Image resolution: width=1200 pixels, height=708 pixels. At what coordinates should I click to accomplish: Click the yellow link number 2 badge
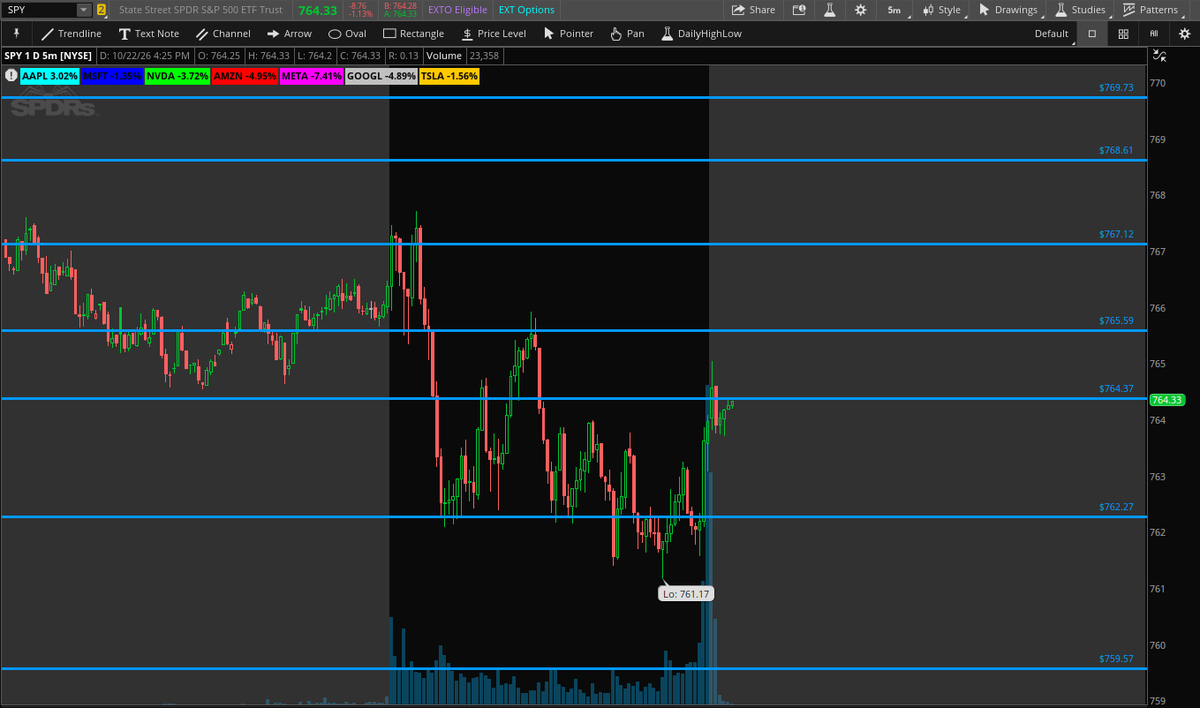(x=101, y=10)
